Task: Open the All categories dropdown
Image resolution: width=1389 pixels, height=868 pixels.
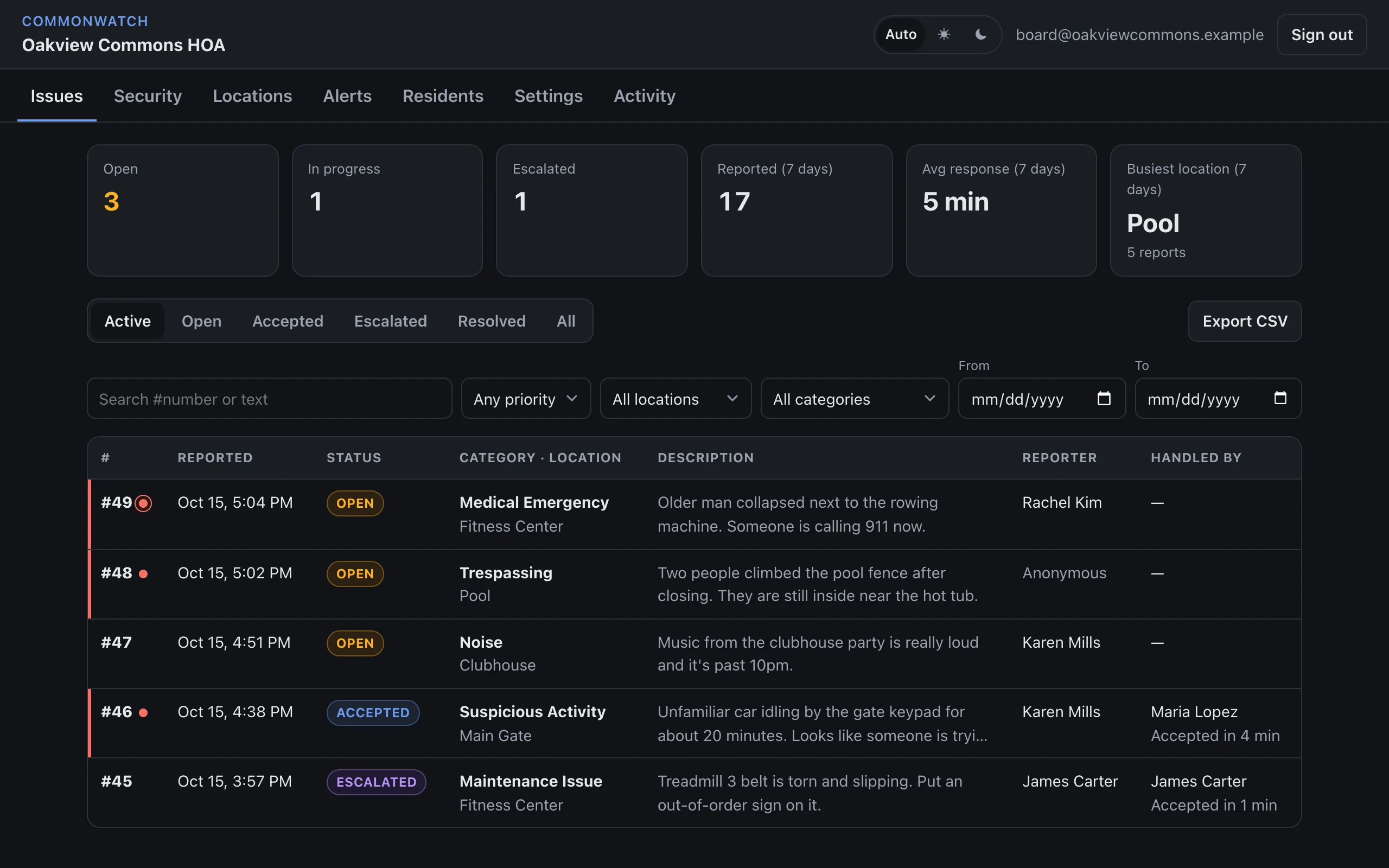Action: pyautogui.click(x=855, y=398)
